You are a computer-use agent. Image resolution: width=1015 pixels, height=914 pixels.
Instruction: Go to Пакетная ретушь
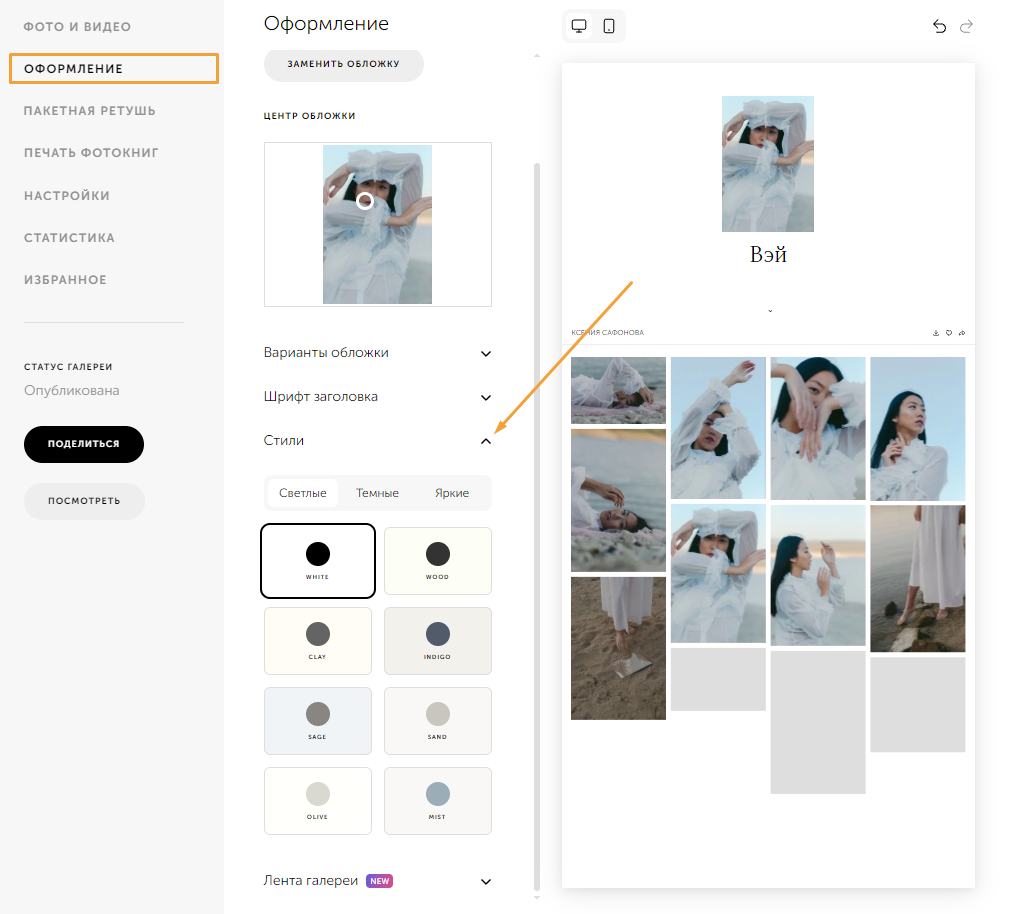tap(89, 111)
